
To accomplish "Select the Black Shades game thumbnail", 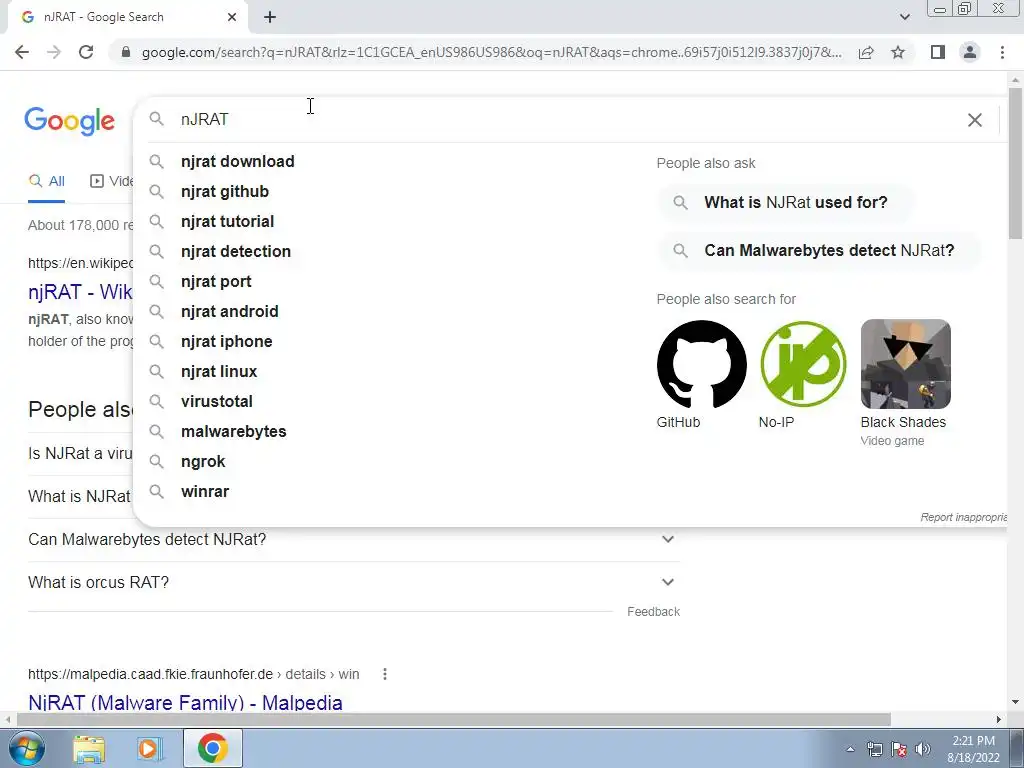I will [905, 364].
